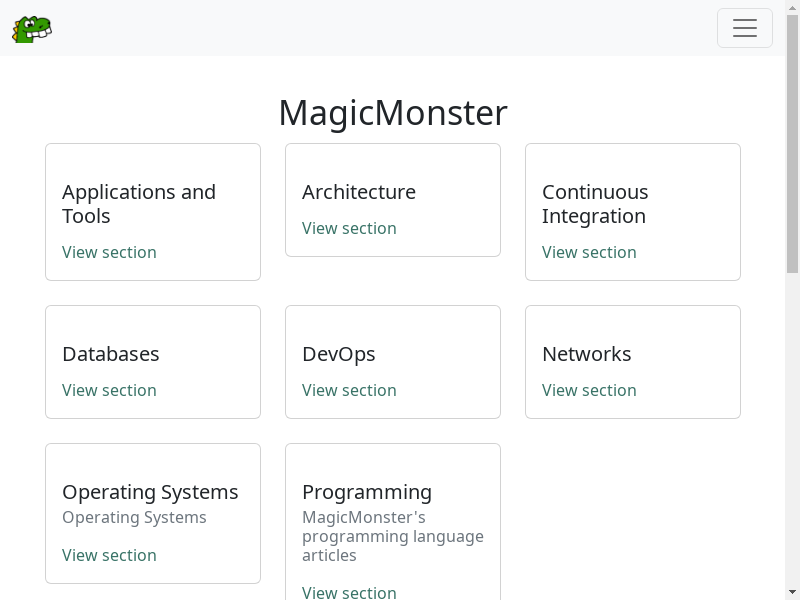Open View section under Continuous Integration
Image resolution: width=800 pixels, height=600 pixels.
589,252
